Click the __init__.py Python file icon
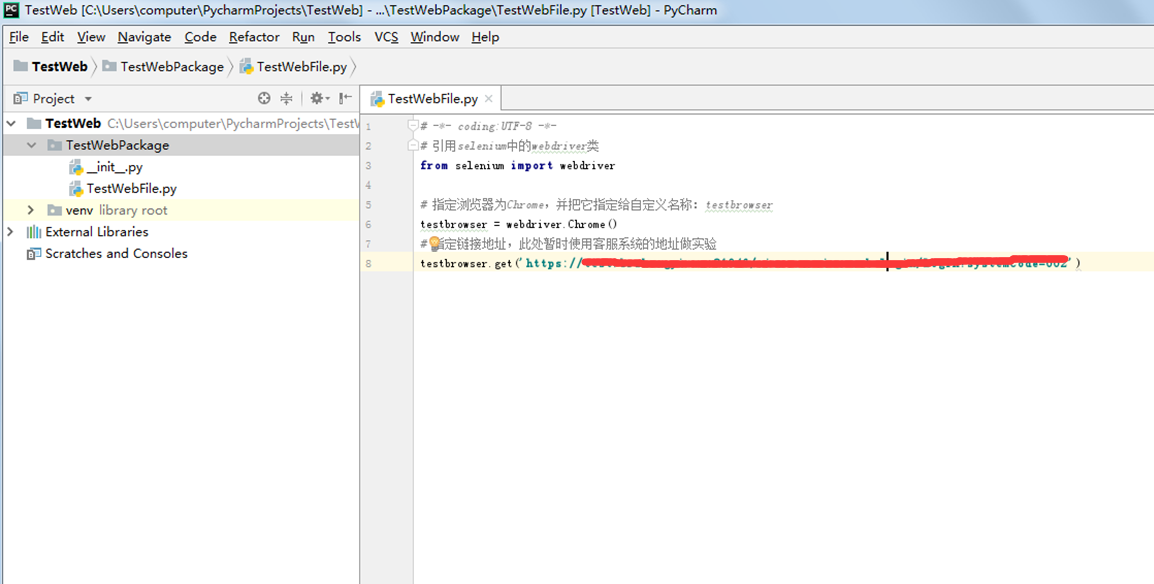Screen dimensions: 1154x584 [x=76, y=167]
